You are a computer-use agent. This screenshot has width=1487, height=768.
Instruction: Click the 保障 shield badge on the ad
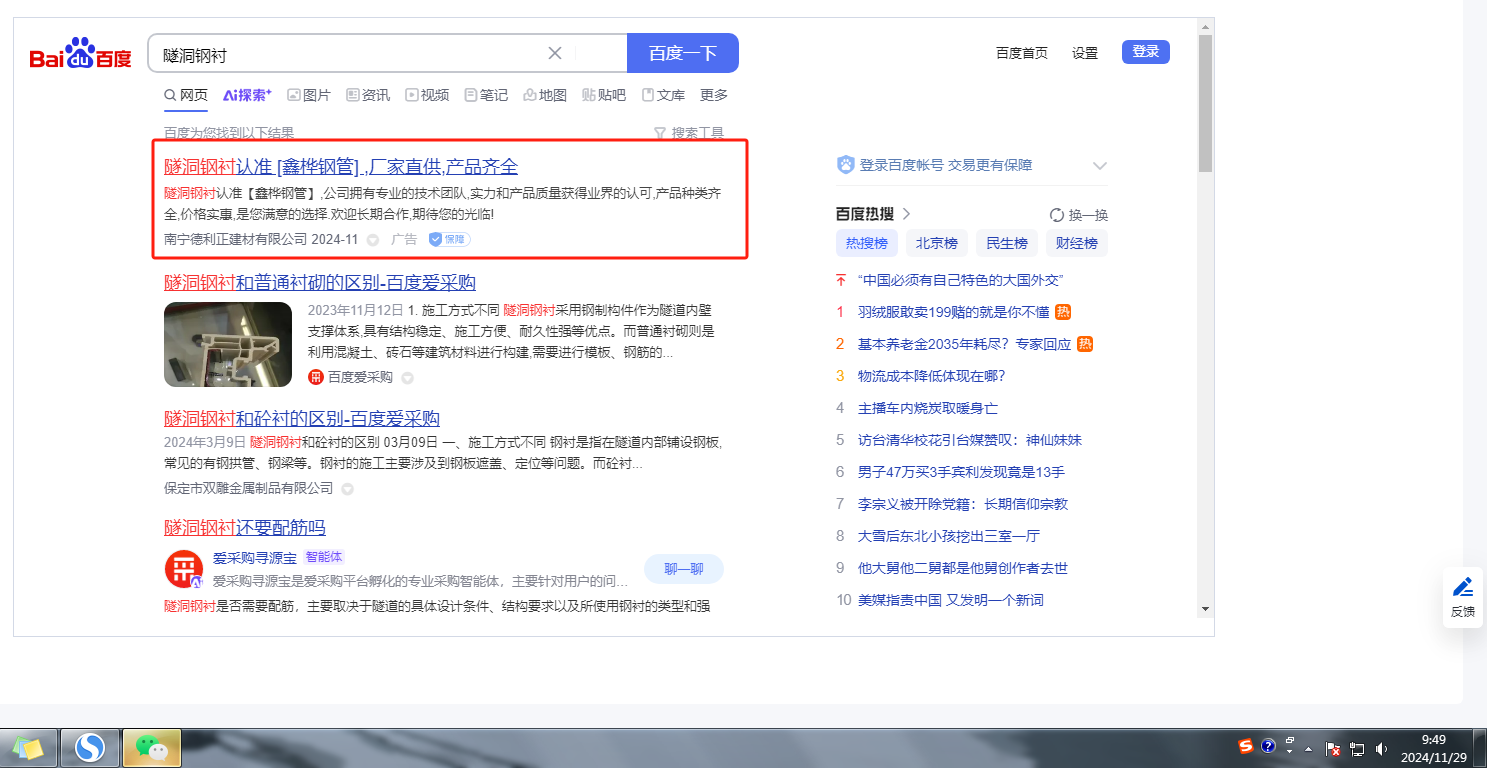(449, 240)
